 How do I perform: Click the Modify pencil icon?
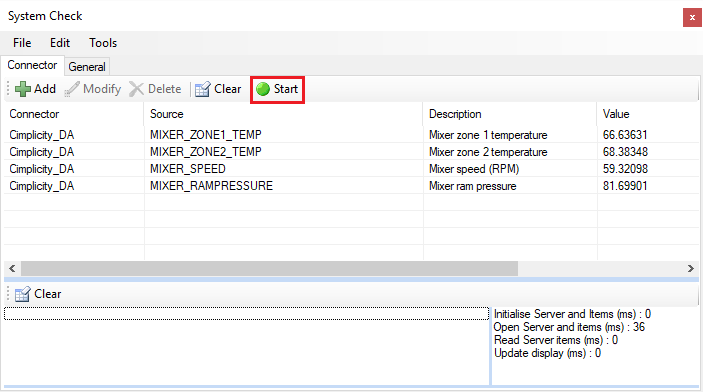(72, 89)
